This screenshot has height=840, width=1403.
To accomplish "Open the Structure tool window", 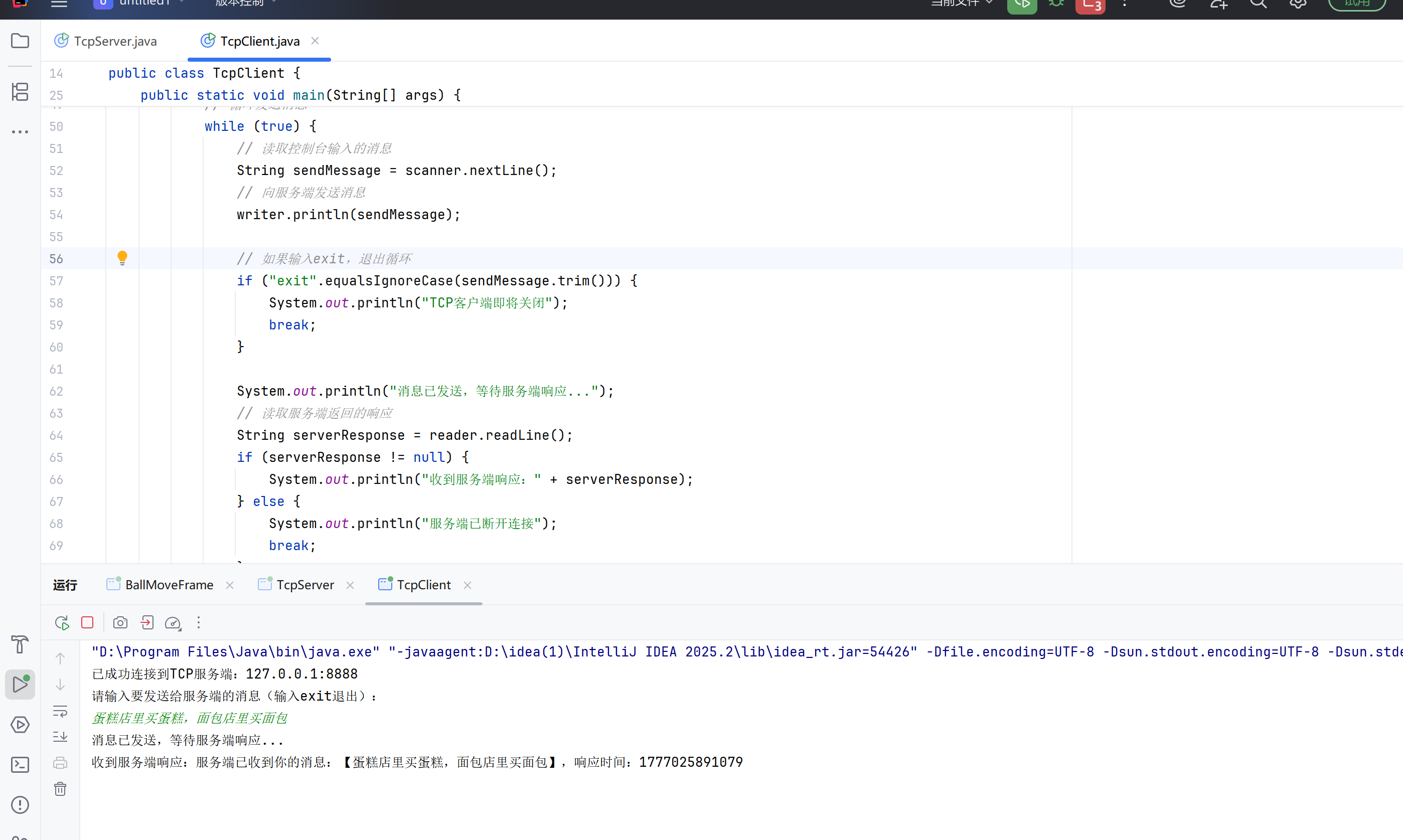I will pos(20,92).
